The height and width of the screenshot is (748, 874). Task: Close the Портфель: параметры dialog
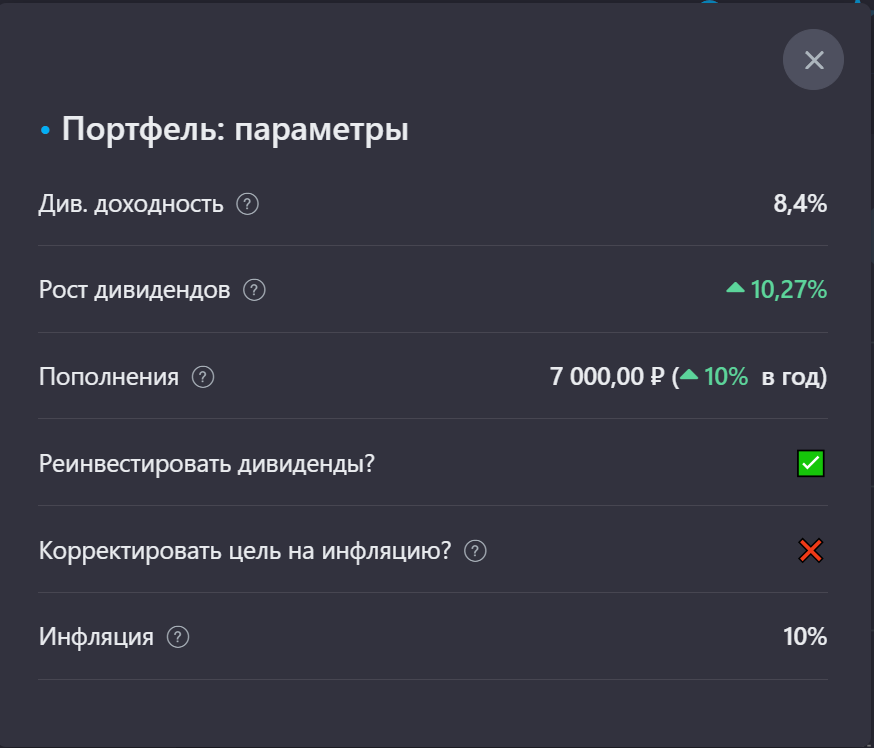point(813,60)
